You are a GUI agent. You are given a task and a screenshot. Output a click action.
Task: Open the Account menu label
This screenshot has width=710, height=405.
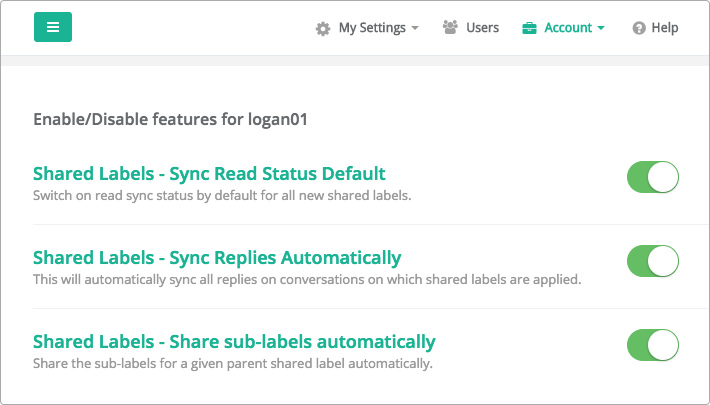click(x=568, y=28)
